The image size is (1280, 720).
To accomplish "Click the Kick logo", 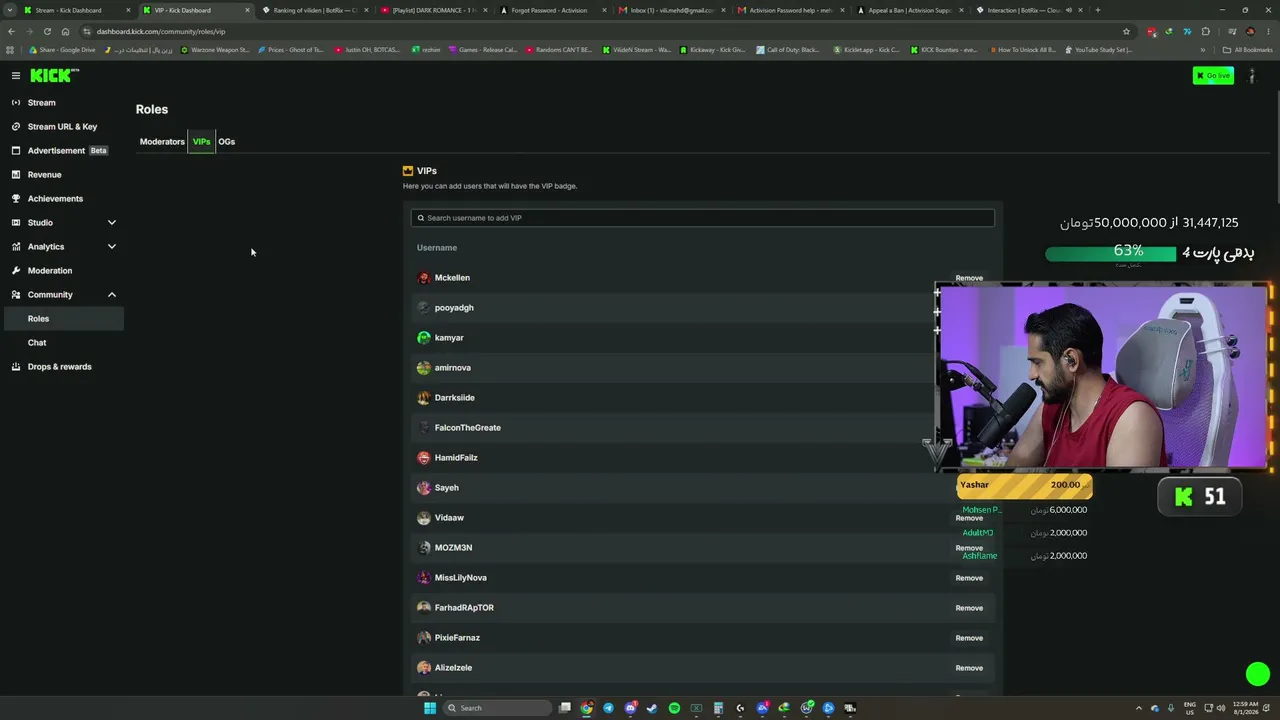I will (x=54, y=75).
